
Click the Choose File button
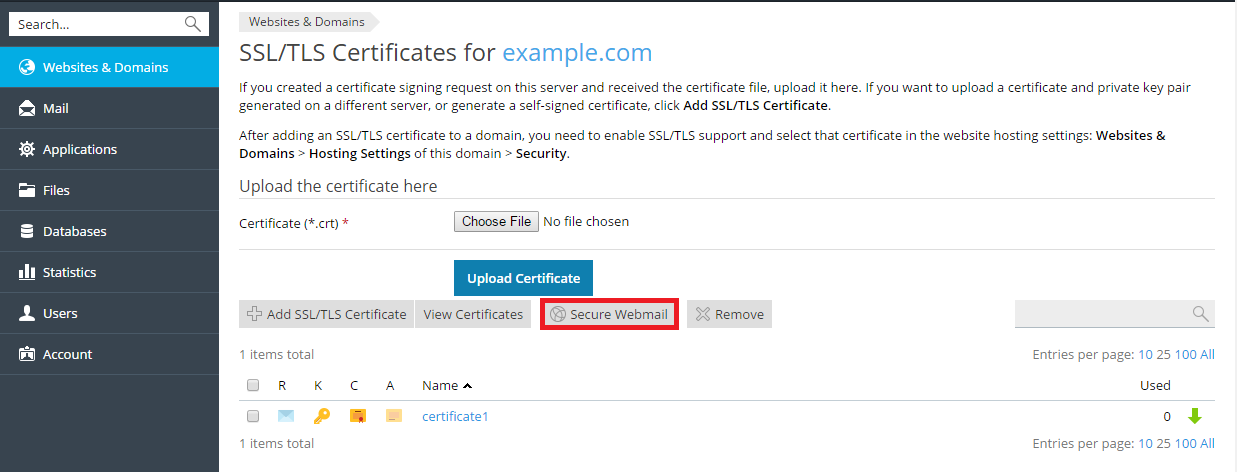point(496,221)
